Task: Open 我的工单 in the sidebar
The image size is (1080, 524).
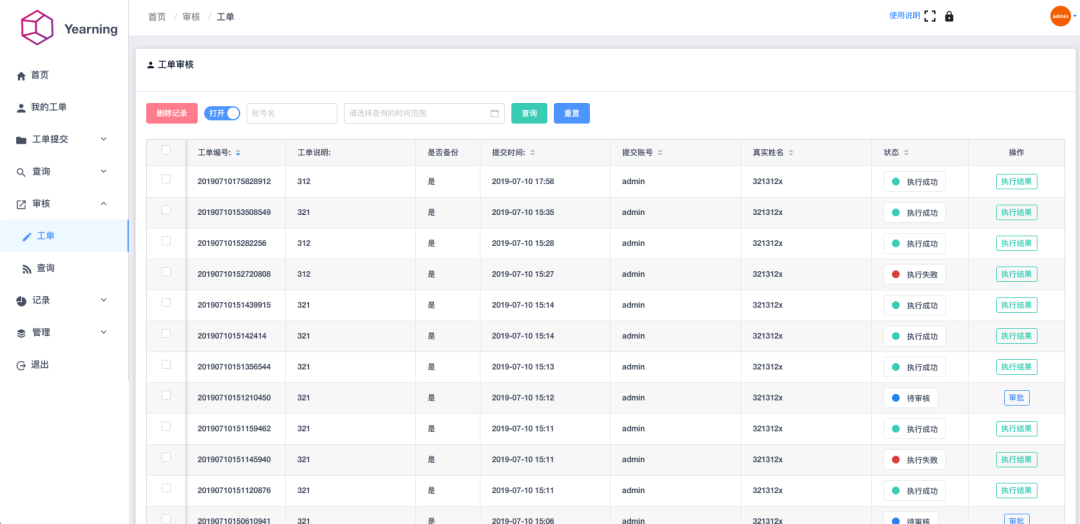Action: point(64,107)
